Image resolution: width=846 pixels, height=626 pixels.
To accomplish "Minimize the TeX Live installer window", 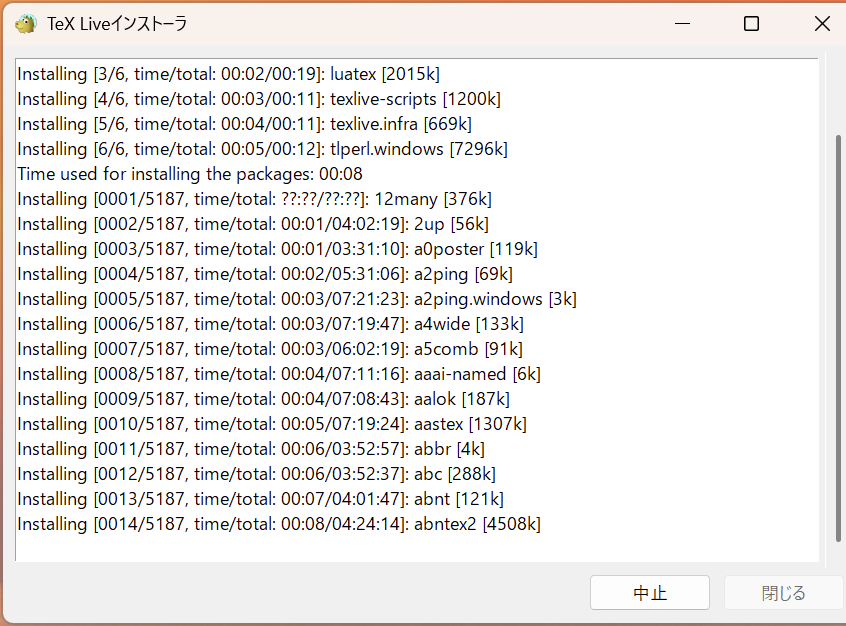I will (683, 24).
